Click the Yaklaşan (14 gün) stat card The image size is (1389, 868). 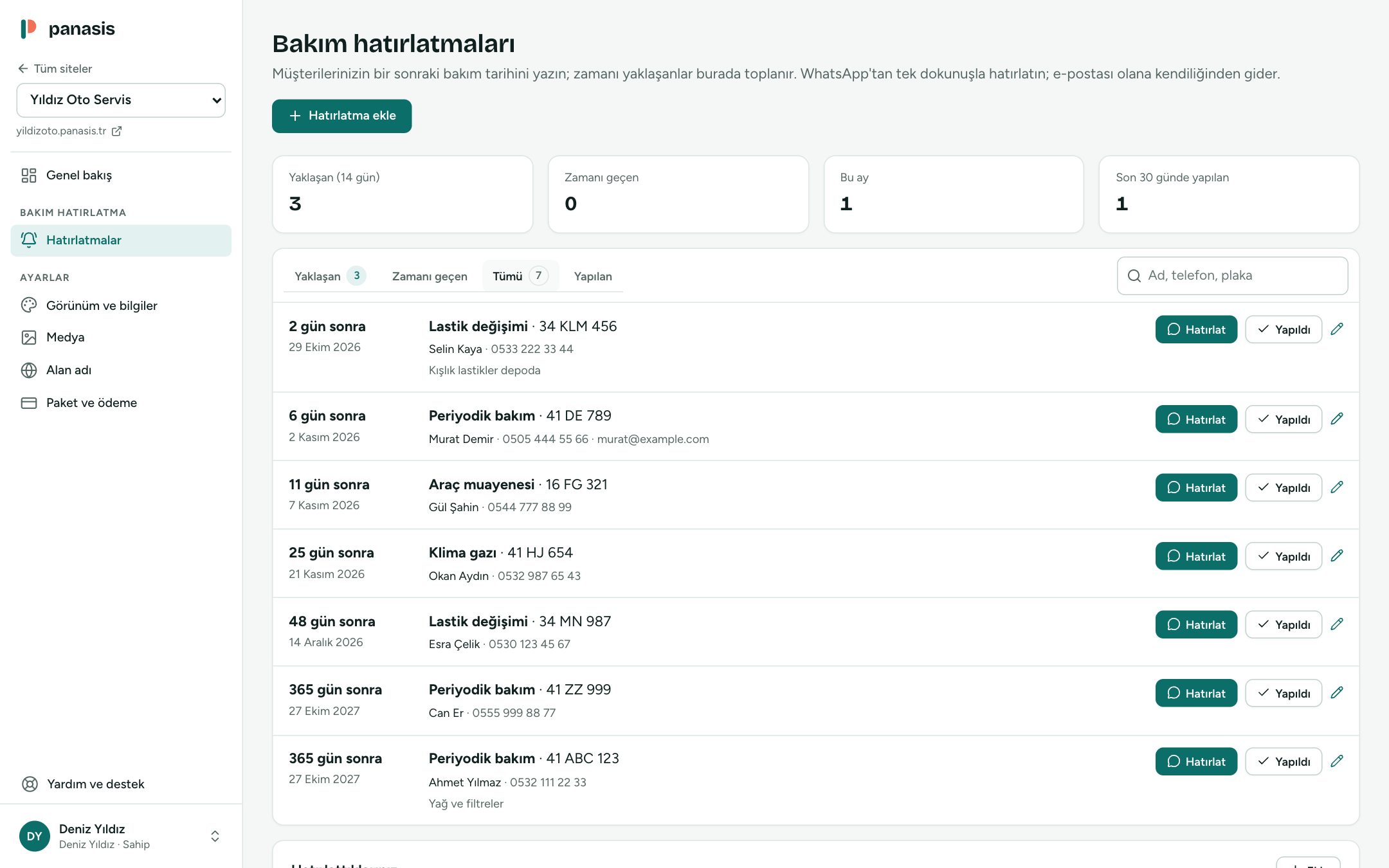pyautogui.click(x=403, y=194)
